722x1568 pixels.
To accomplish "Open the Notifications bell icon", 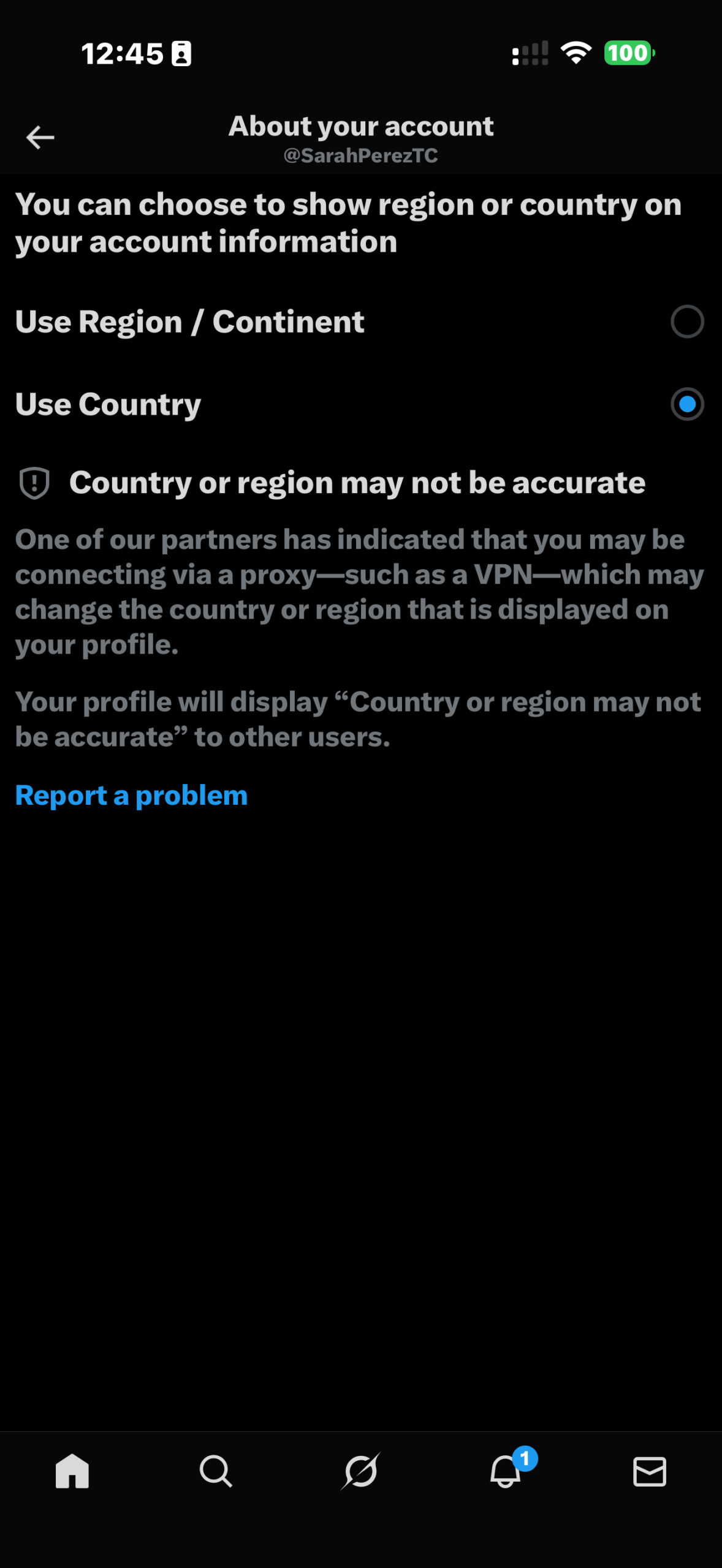I will [506, 1471].
